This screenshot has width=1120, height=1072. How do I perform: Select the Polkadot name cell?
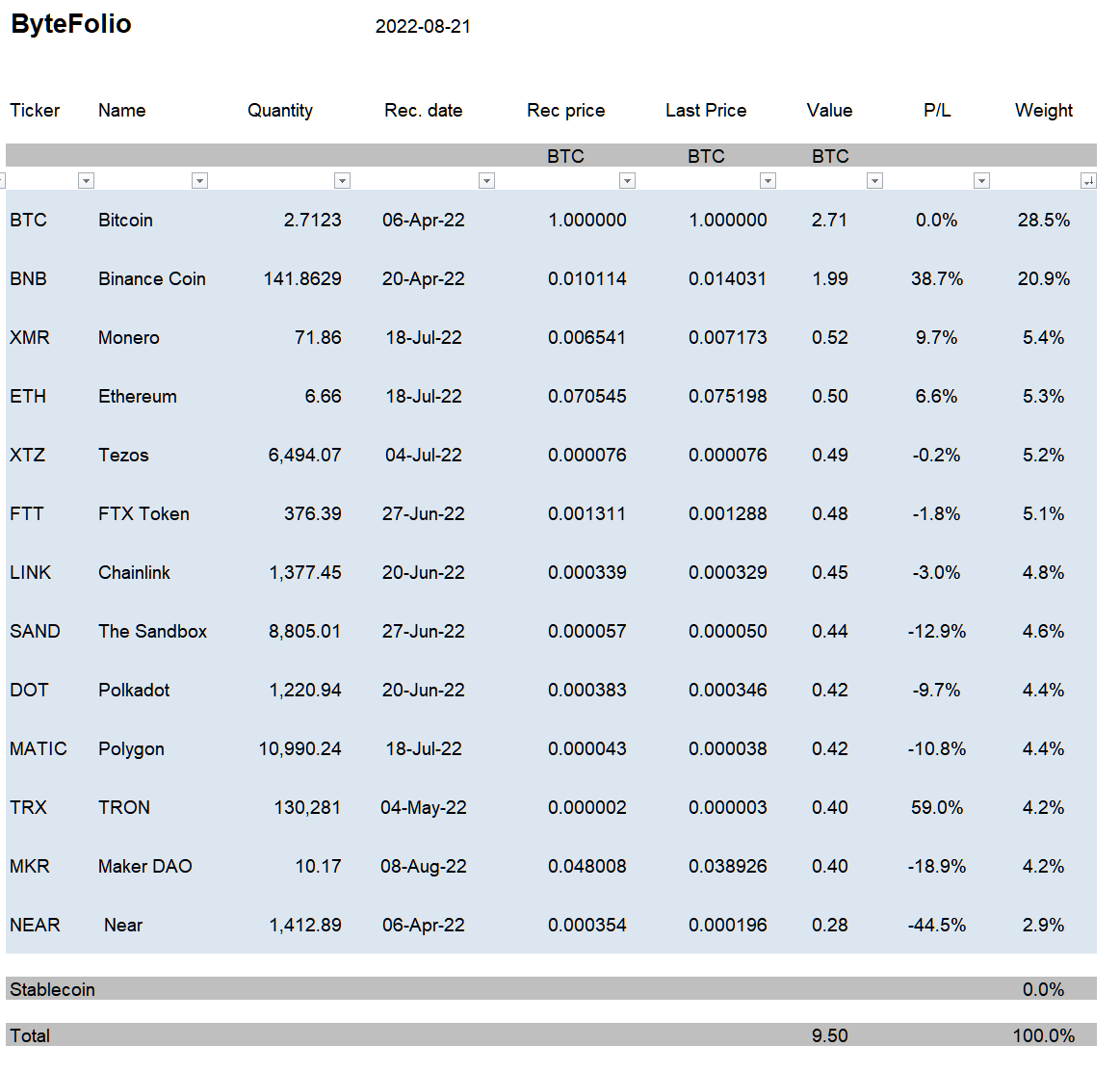coord(134,690)
